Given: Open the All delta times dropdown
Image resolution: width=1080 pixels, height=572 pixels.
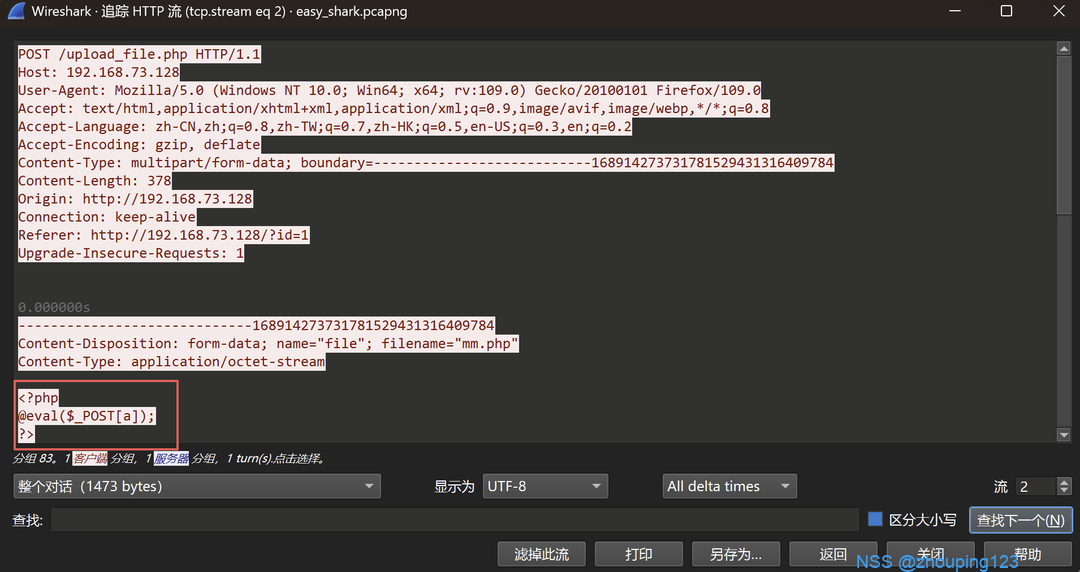Looking at the screenshot, I should [729, 486].
